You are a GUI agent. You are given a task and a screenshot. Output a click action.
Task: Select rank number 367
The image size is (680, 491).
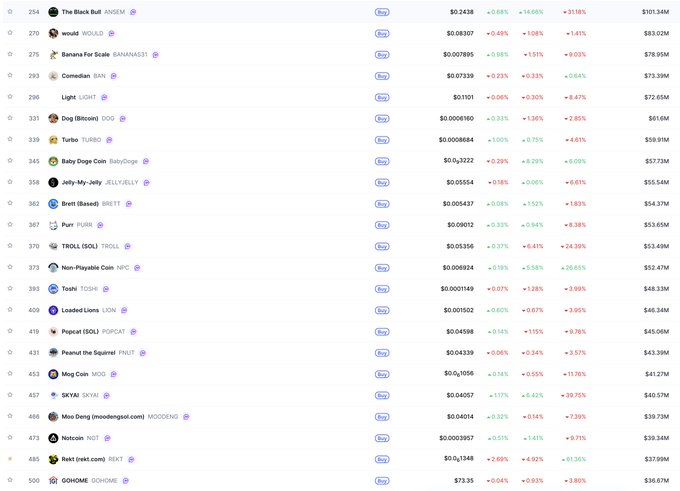[34, 225]
